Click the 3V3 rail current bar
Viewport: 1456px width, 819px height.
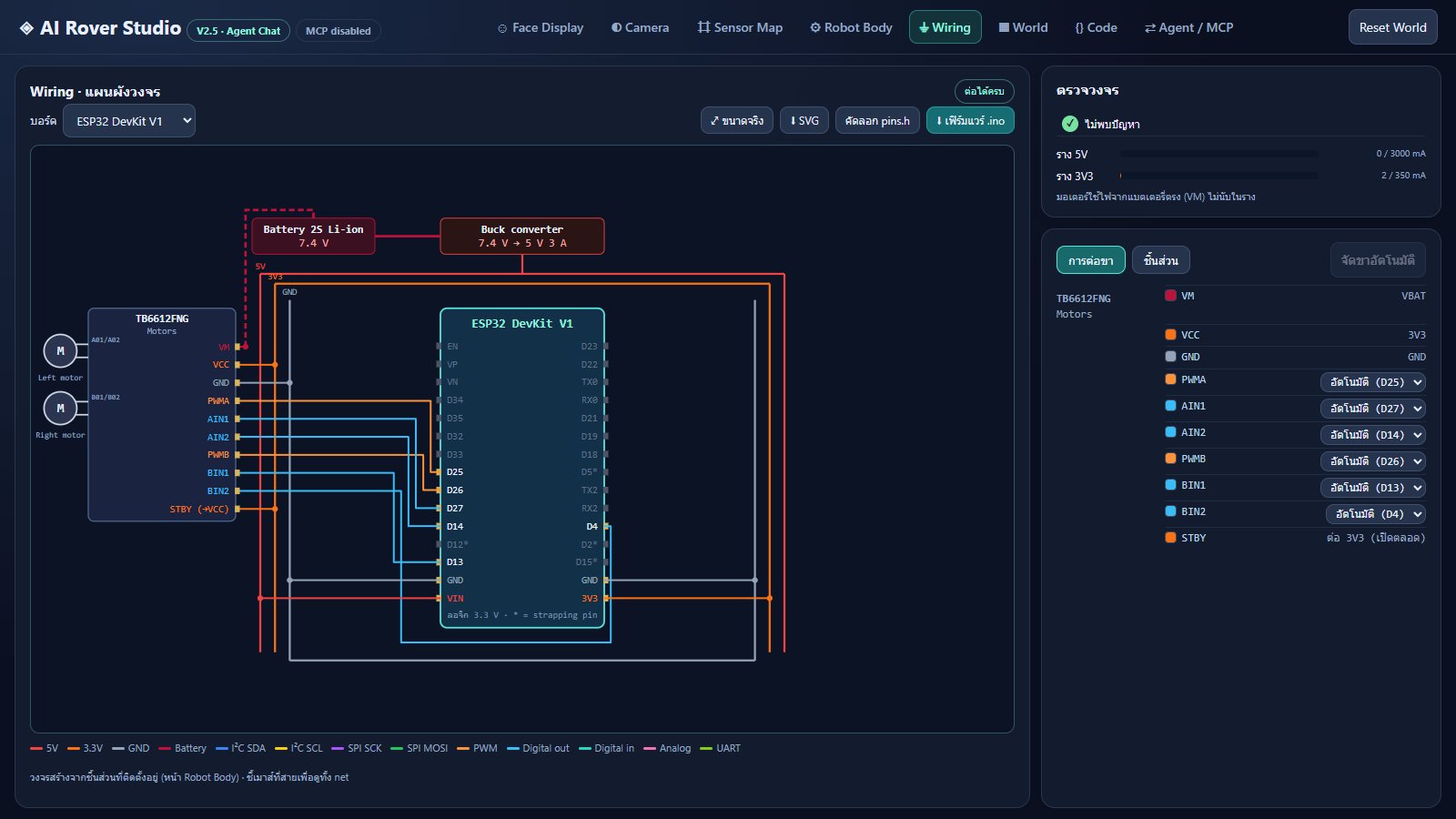pos(1219,176)
